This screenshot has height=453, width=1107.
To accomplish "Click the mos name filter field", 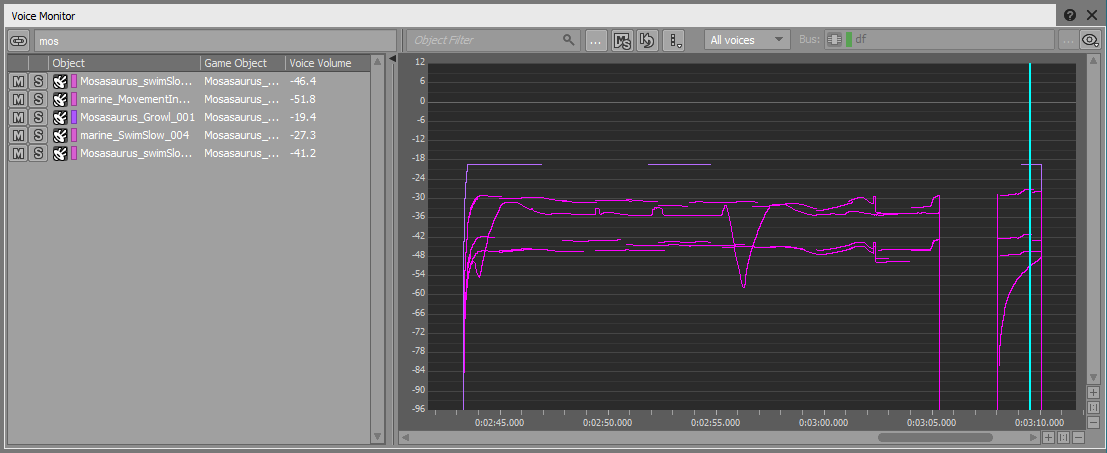I will pos(215,41).
